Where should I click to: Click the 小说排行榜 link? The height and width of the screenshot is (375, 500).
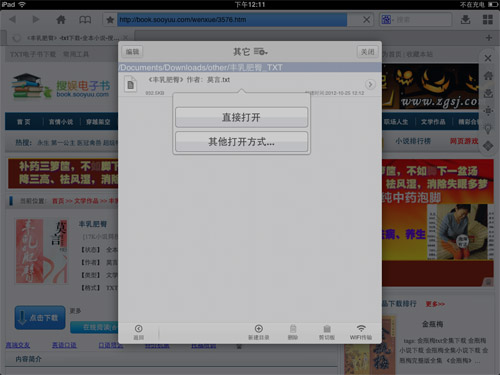(x=413, y=141)
